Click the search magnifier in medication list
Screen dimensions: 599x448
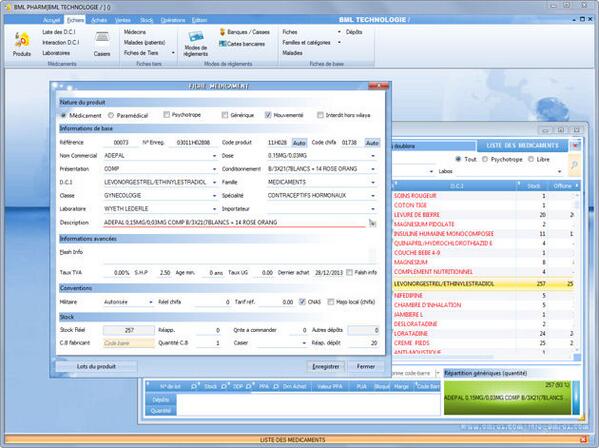574,165
